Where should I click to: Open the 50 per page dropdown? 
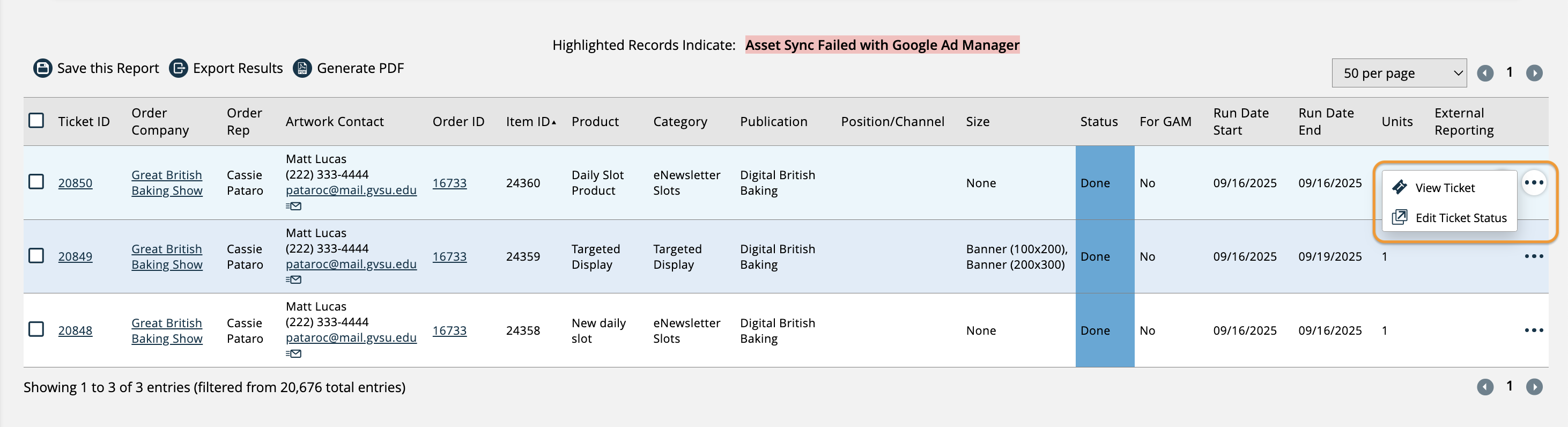(x=1398, y=73)
